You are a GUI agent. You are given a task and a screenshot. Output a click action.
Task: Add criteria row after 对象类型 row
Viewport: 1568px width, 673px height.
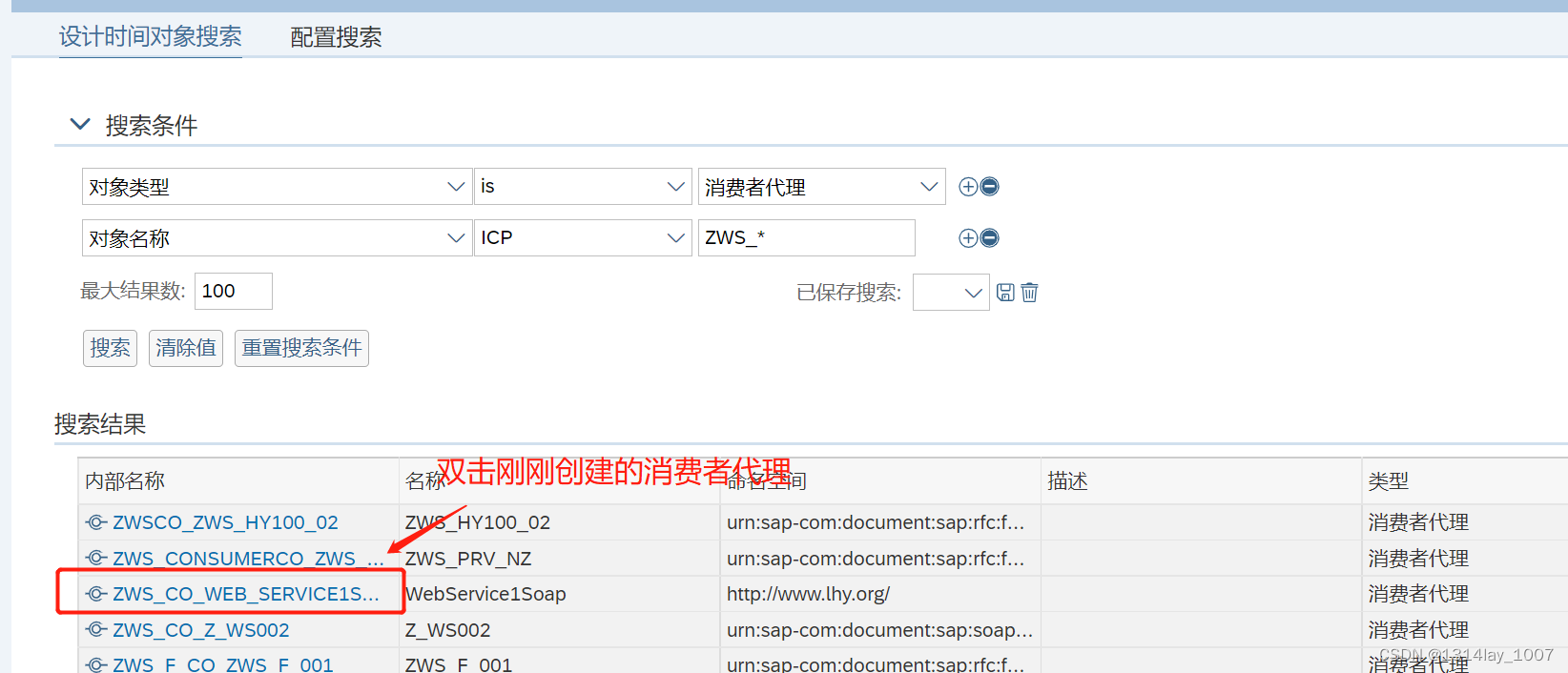coord(968,187)
